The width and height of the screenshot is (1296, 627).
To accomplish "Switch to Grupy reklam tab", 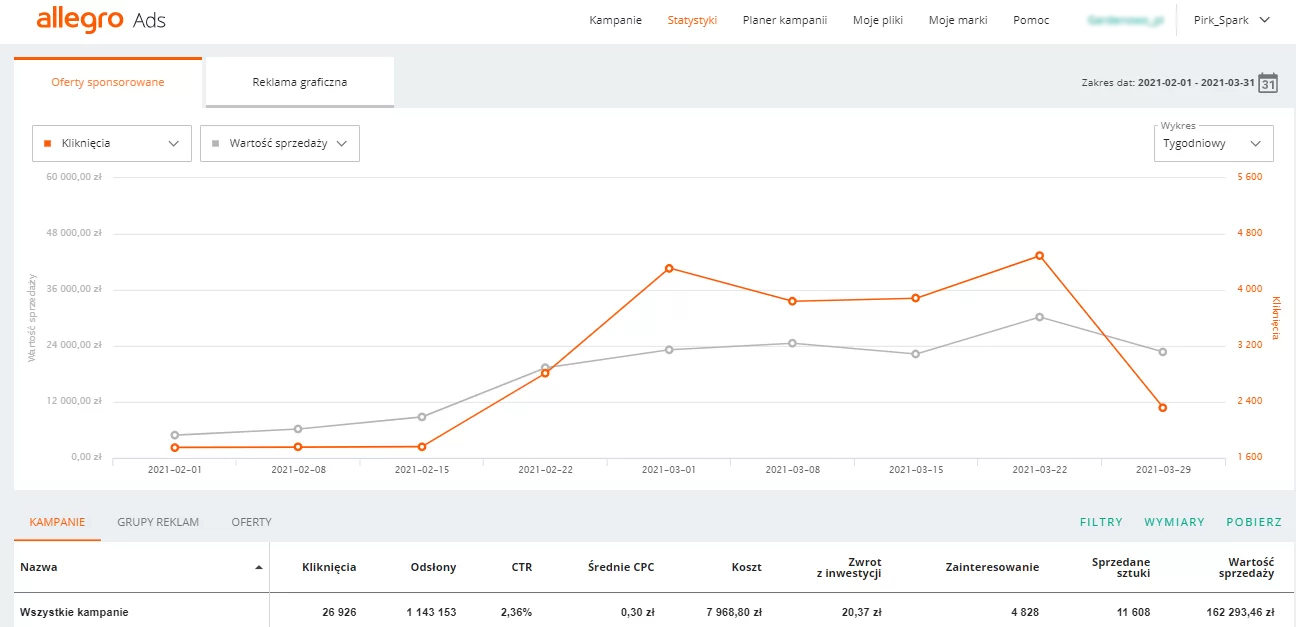I will (158, 522).
